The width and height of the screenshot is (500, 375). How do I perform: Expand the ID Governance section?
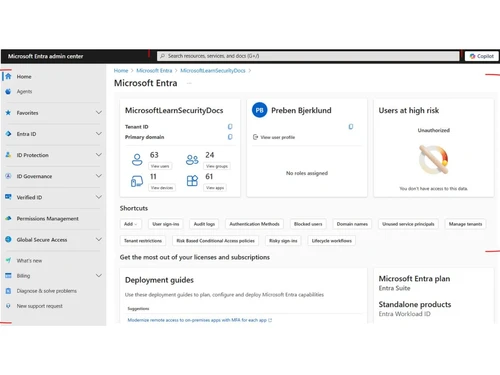(99, 176)
